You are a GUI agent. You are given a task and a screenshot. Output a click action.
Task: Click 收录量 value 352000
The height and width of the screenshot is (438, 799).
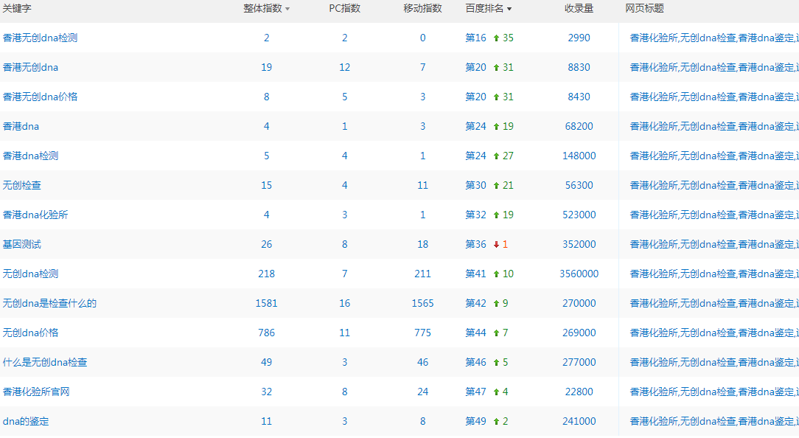coord(579,244)
